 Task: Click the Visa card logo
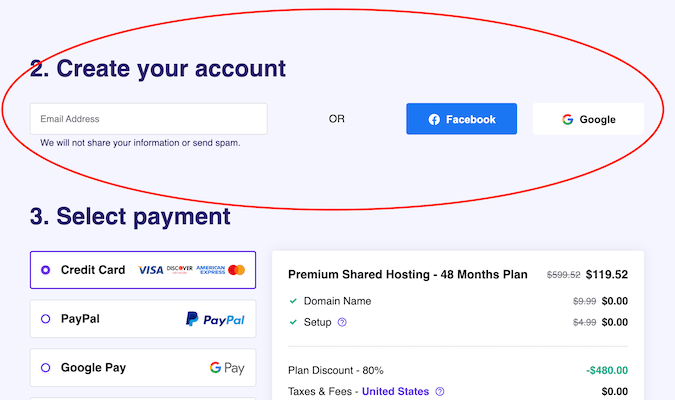click(x=151, y=270)
